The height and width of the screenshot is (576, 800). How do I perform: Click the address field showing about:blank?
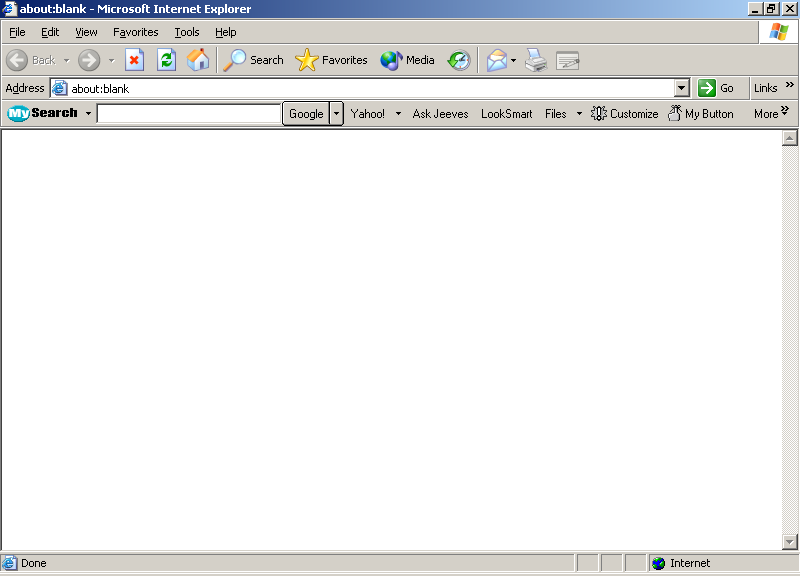click(x=362, y=88)
